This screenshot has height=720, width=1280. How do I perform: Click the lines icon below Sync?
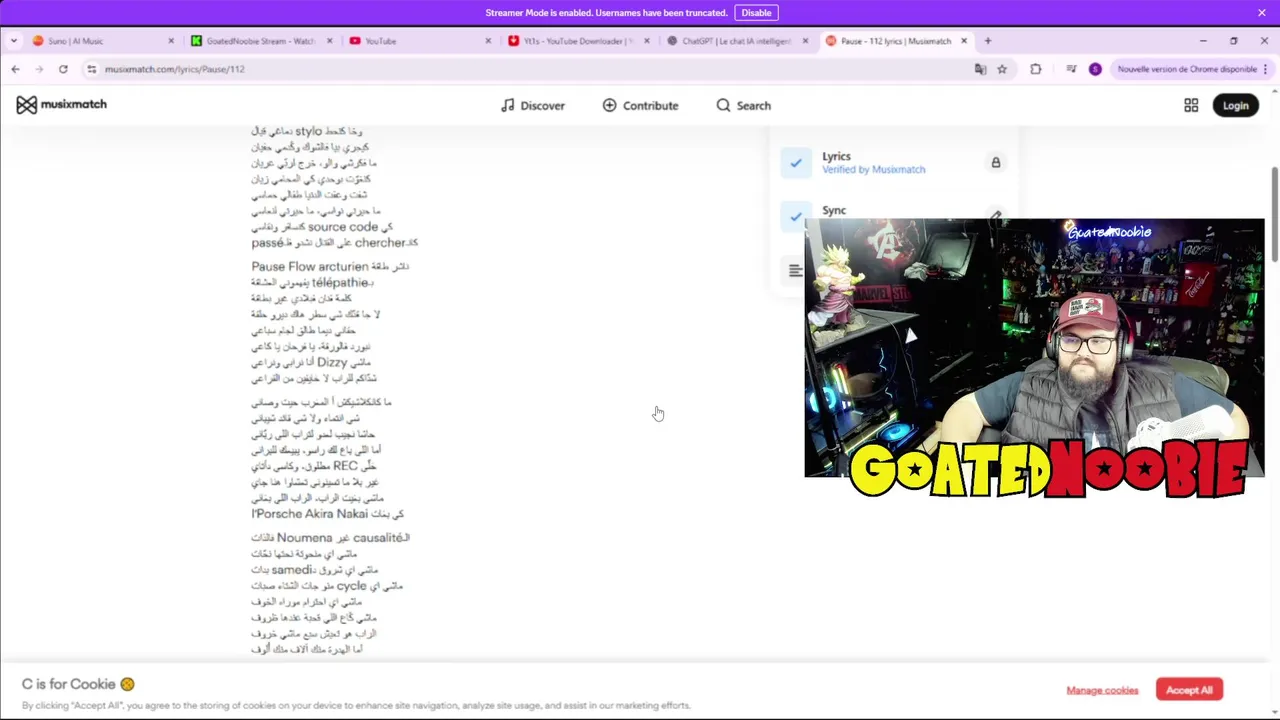pyautogui.click(x=795, y=270)
